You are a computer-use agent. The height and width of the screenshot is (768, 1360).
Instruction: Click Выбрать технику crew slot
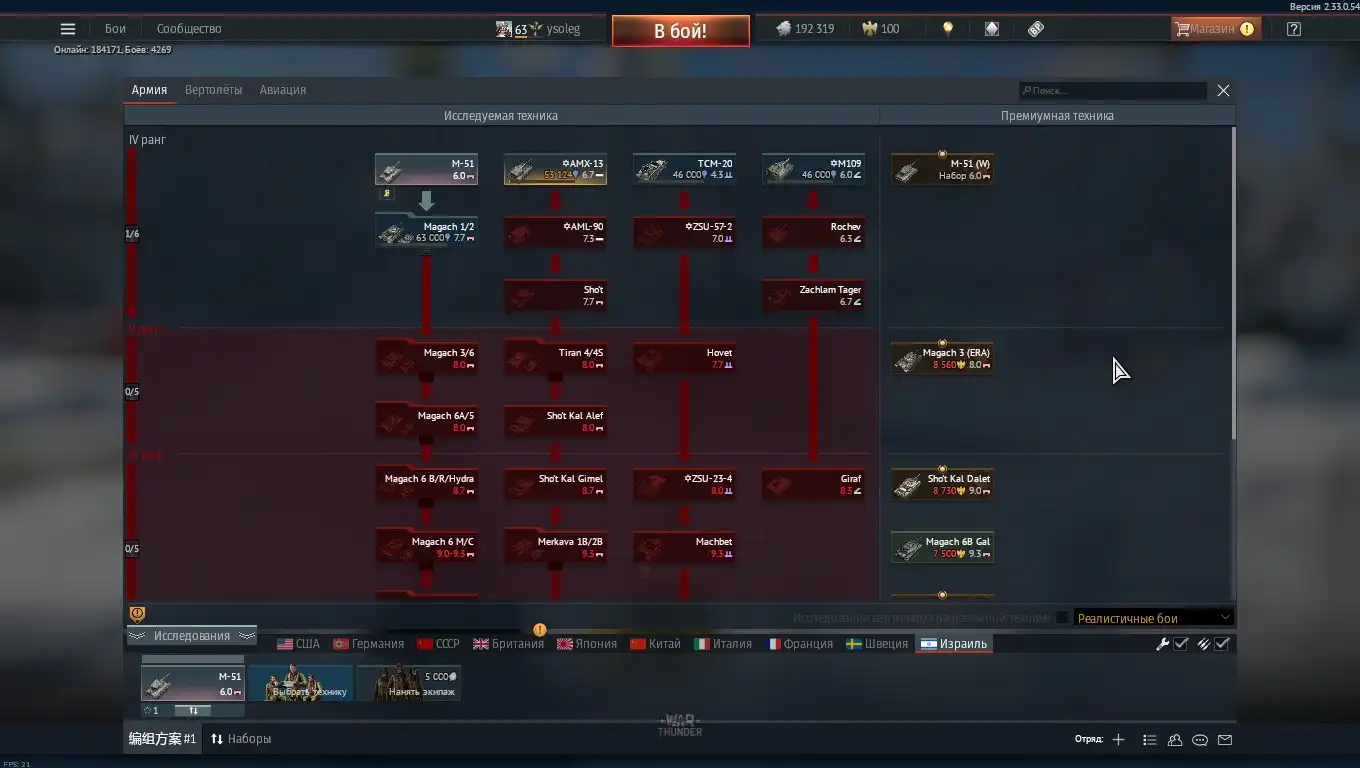pos(301,682)
